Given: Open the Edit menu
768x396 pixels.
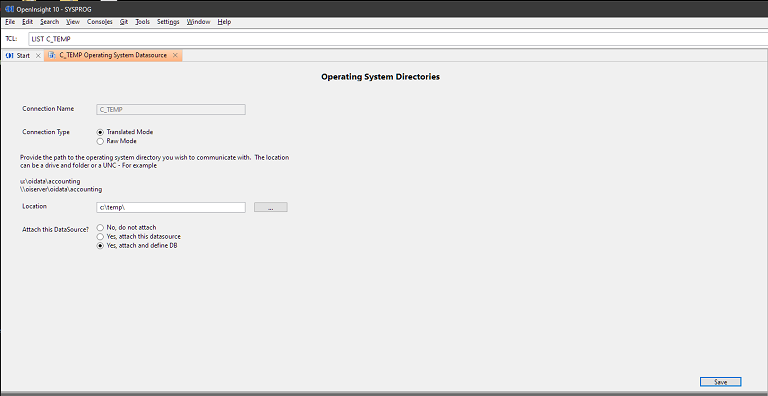Looking at the screenshot, I should pyautogui.click(x=27, y=22).
